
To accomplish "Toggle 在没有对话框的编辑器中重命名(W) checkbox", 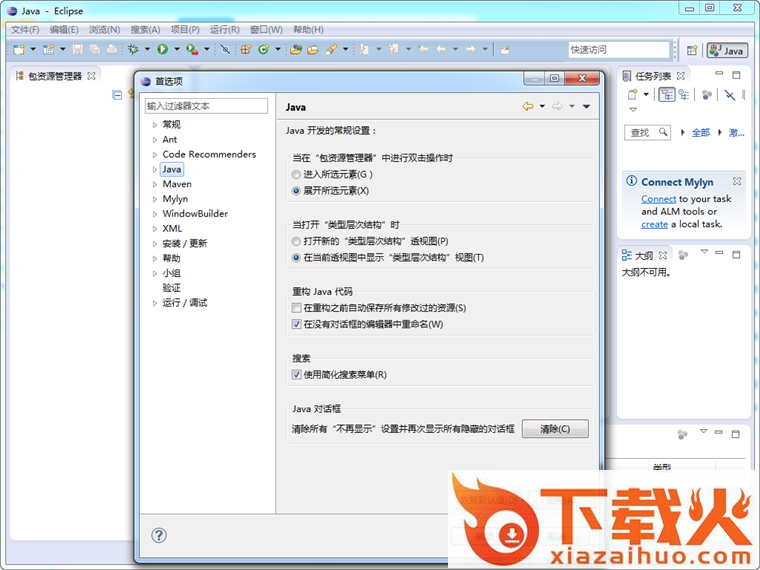I will tap(297, 324).
